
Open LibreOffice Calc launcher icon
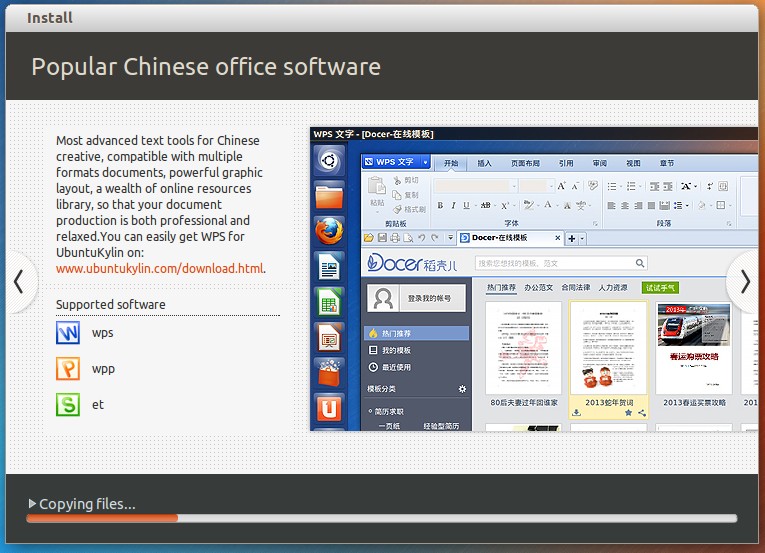pyautogui.click(x=329, y=303)
